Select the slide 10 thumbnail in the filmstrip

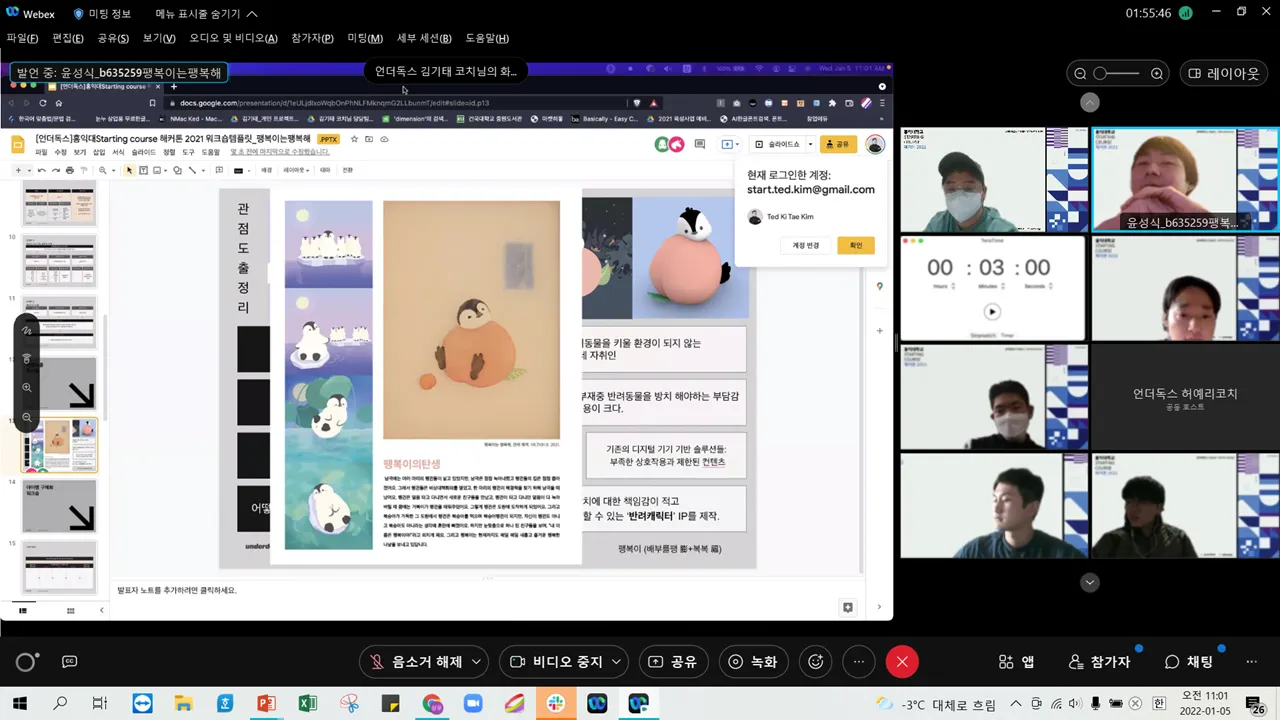point(60,260)
